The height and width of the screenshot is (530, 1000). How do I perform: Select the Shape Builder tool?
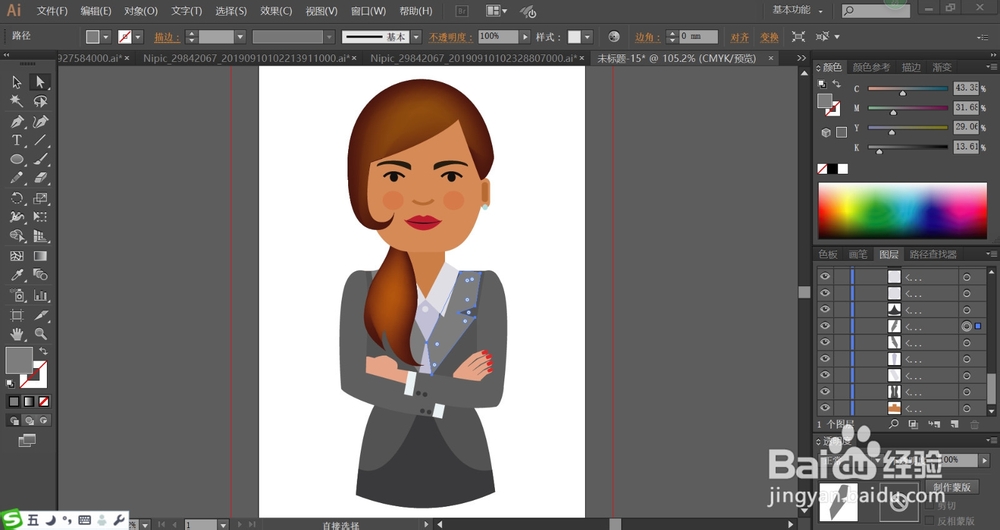tap(17, 237)
